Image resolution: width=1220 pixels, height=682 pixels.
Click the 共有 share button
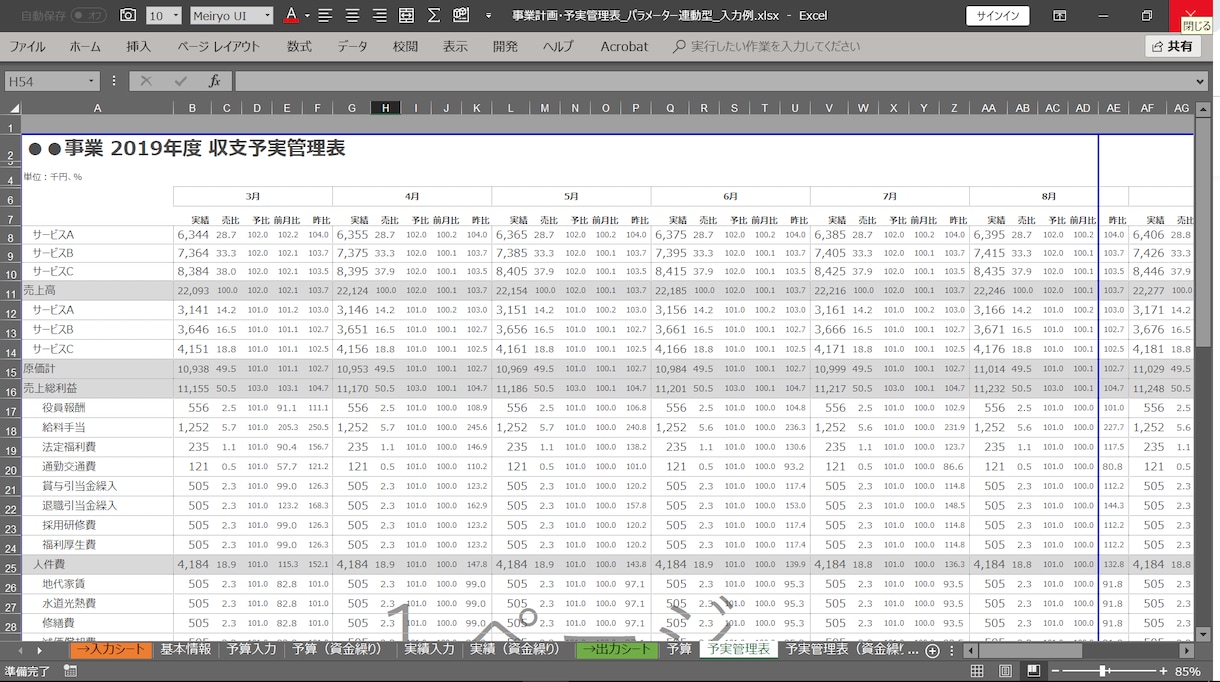[1172, 46]
